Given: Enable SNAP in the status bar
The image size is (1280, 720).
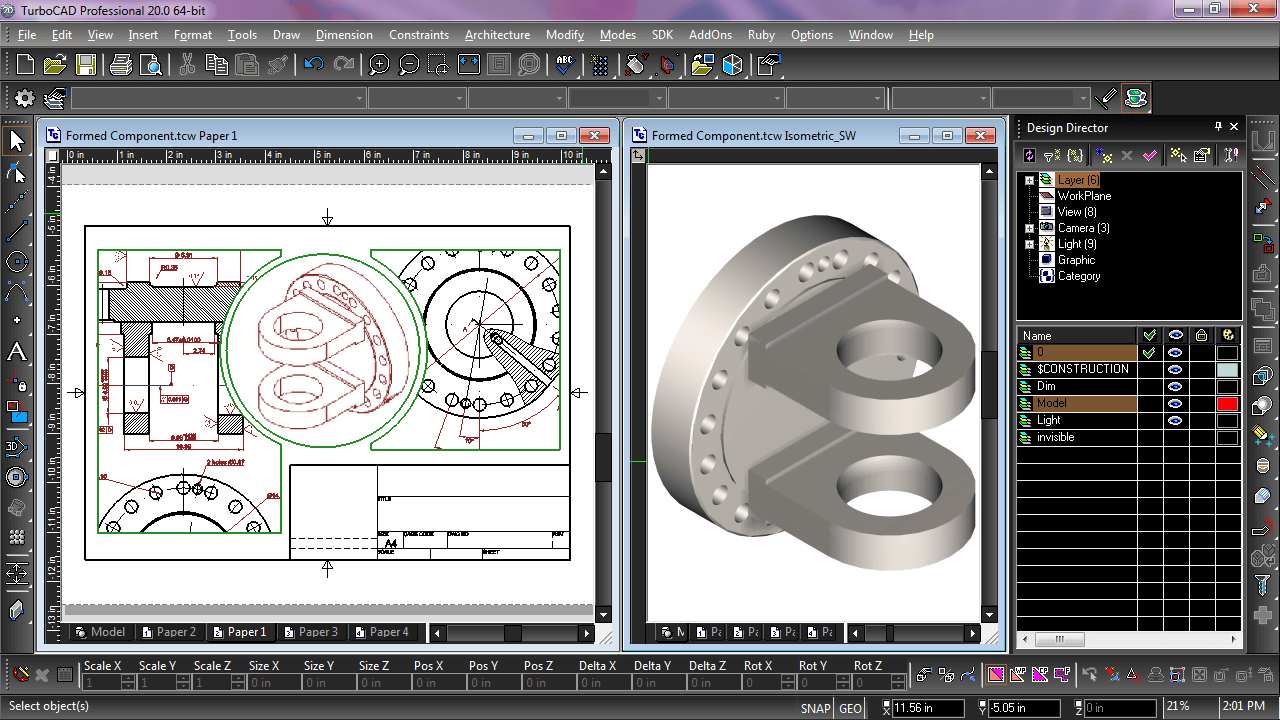Looking at the screenshot, I should tap(815, 707).
